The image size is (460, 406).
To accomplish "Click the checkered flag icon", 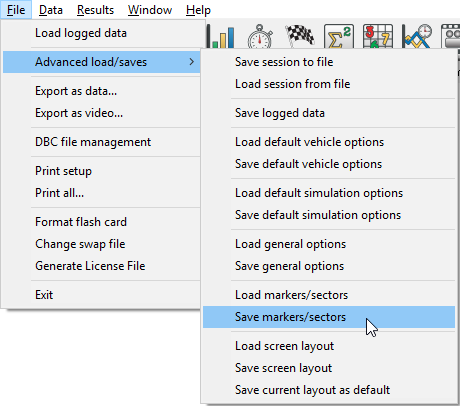I will 299,35.
